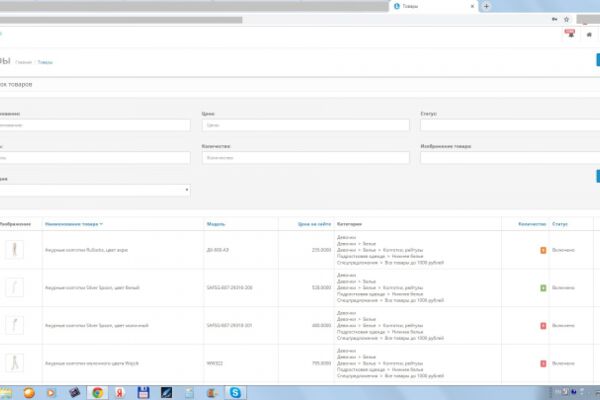This screenshot has width=600, height=400.
Task: Click thumbnail of Silver Spoon молочный product
Action: tap(15, 325)
